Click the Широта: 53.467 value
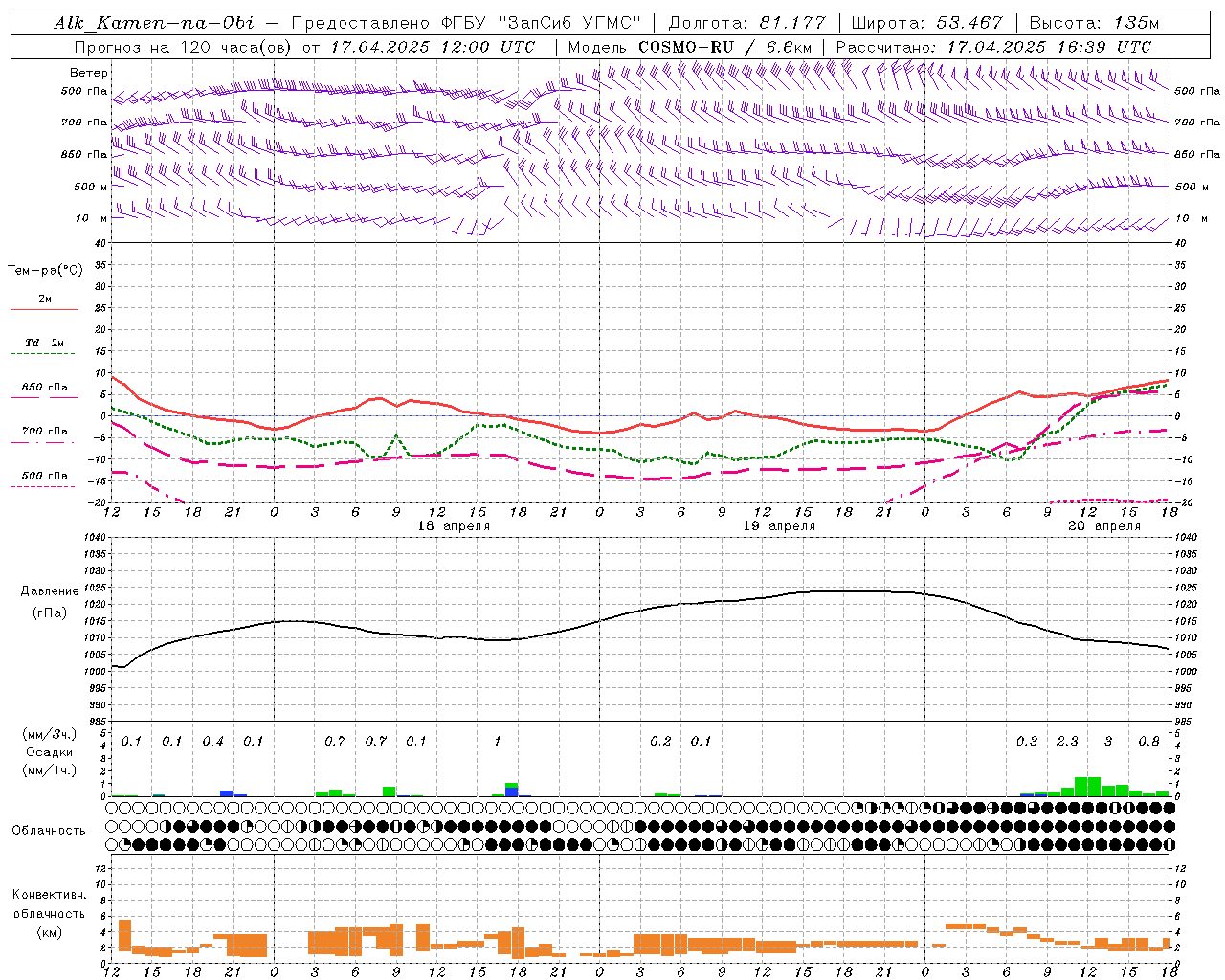 (926, 23)
